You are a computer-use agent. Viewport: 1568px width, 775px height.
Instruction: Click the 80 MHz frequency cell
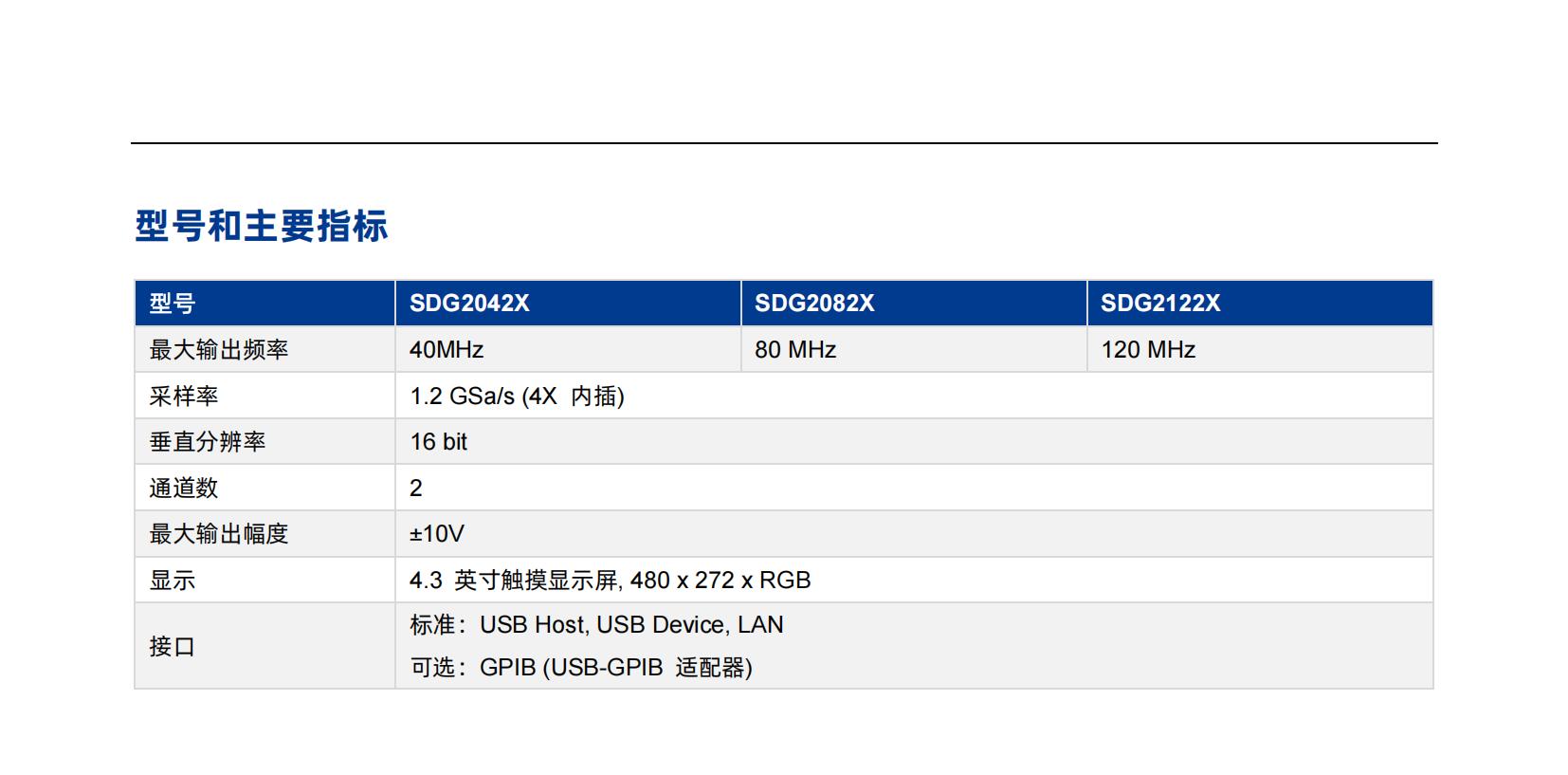795,350
